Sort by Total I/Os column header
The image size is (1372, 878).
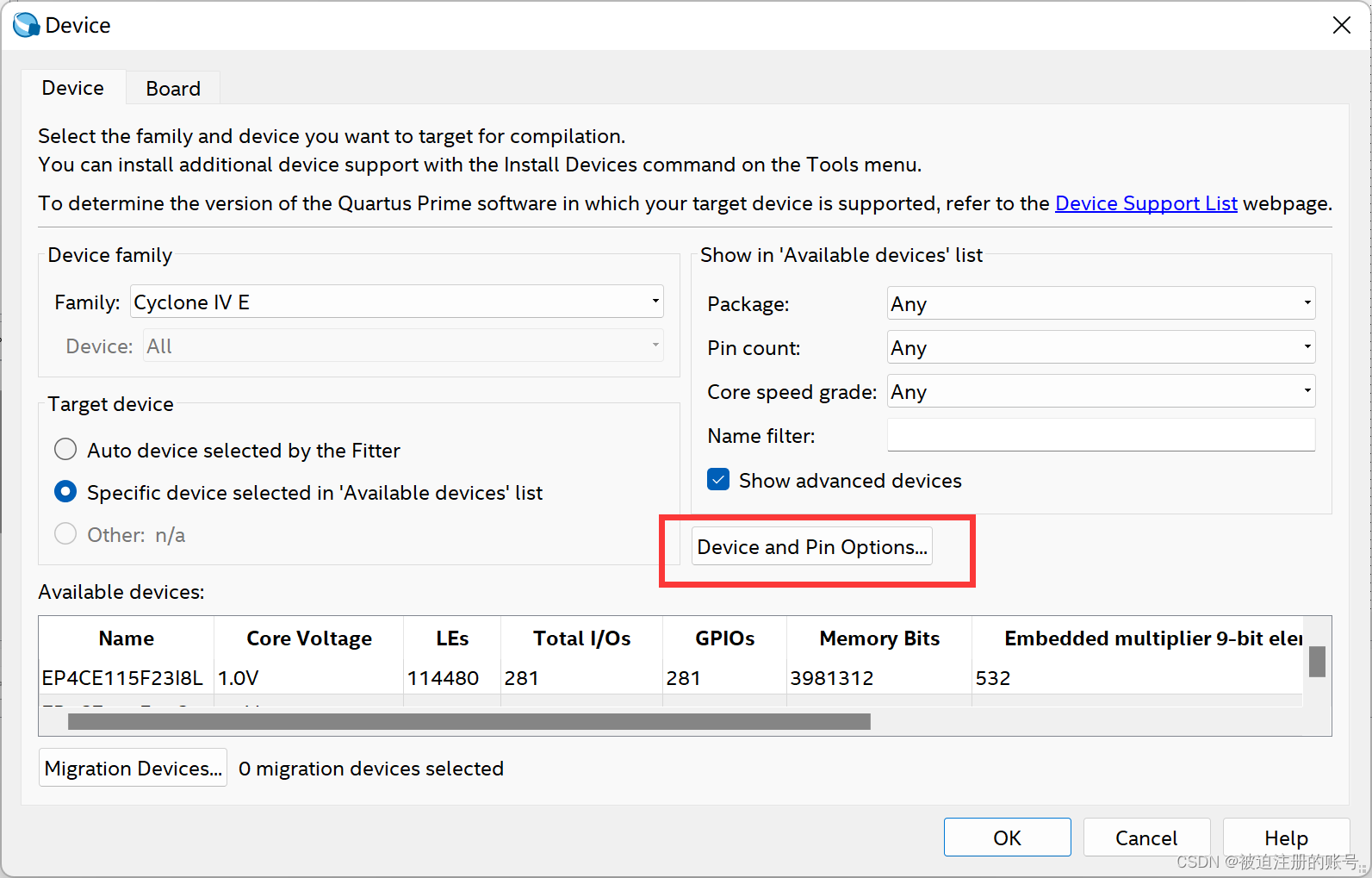tap(582, 638)
